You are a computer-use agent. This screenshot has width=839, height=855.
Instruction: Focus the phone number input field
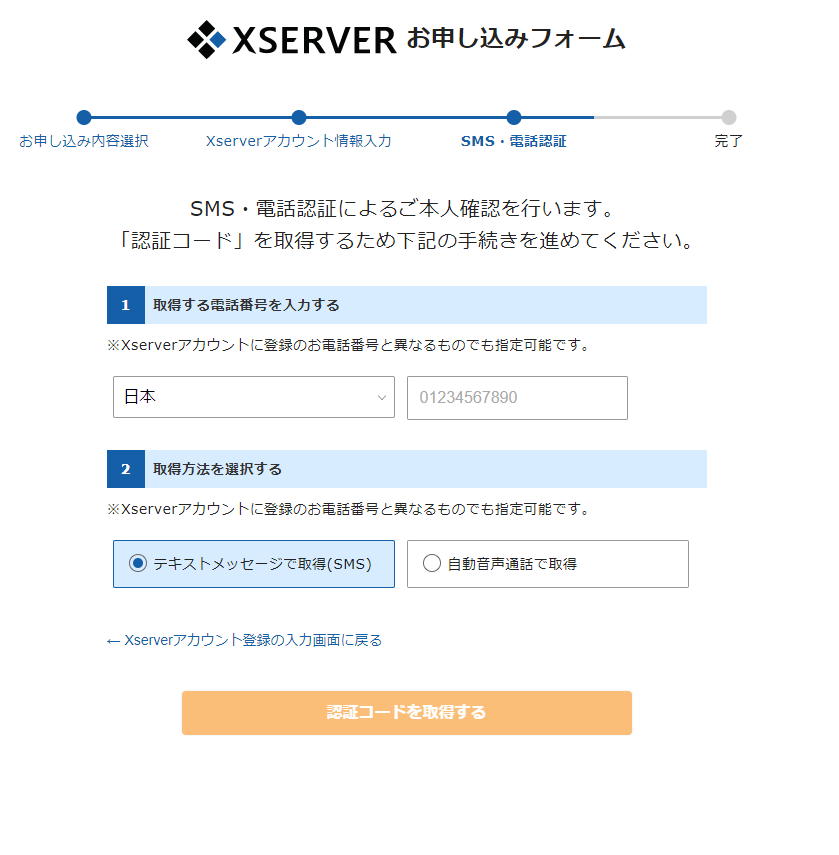coord(517,398)
